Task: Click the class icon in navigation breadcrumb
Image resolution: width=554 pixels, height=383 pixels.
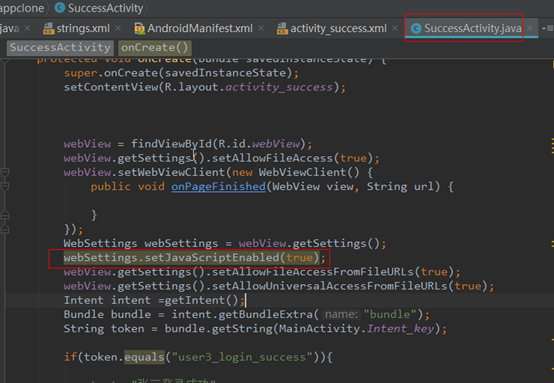Action: (60, 7)
